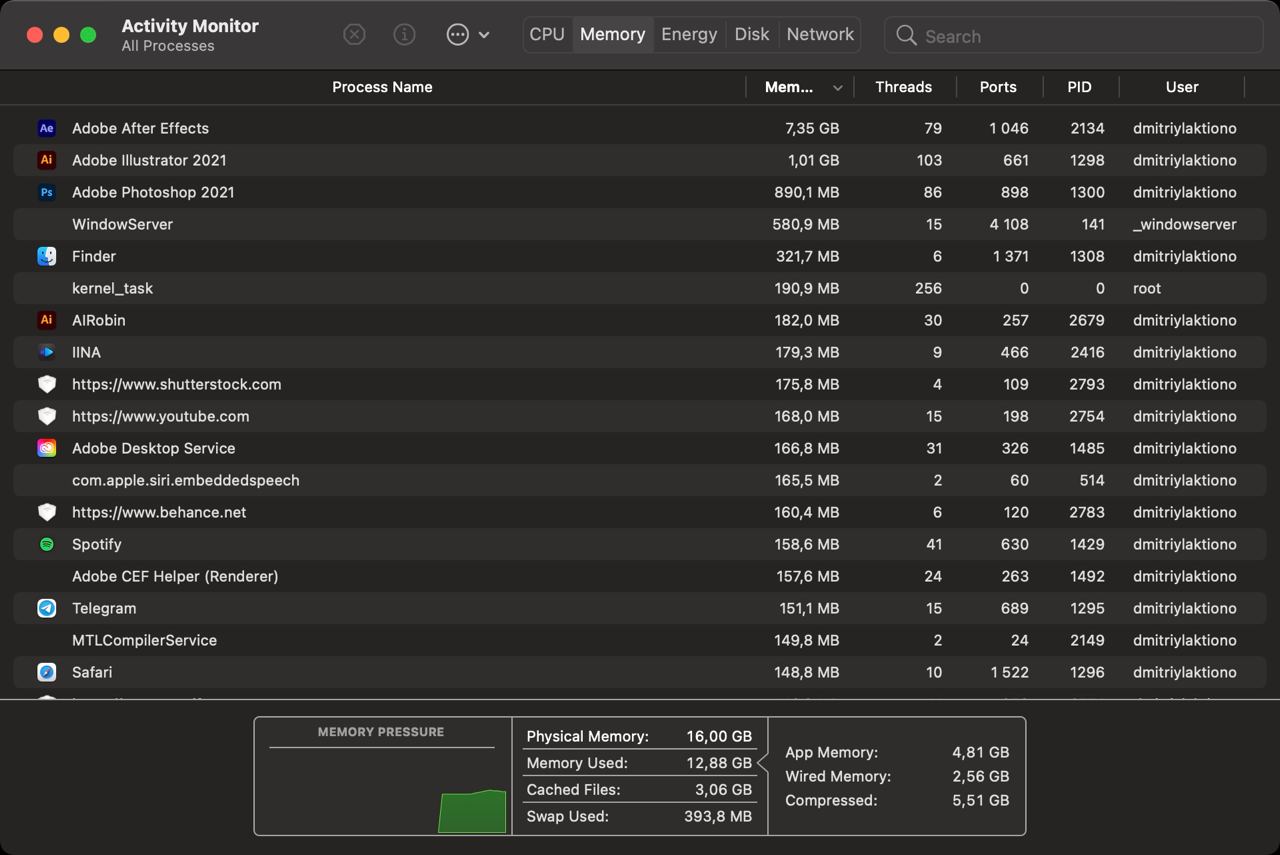Click the Adobe Desktop Service icon
Screen dimensions: 1280x855
coord(46,448)
